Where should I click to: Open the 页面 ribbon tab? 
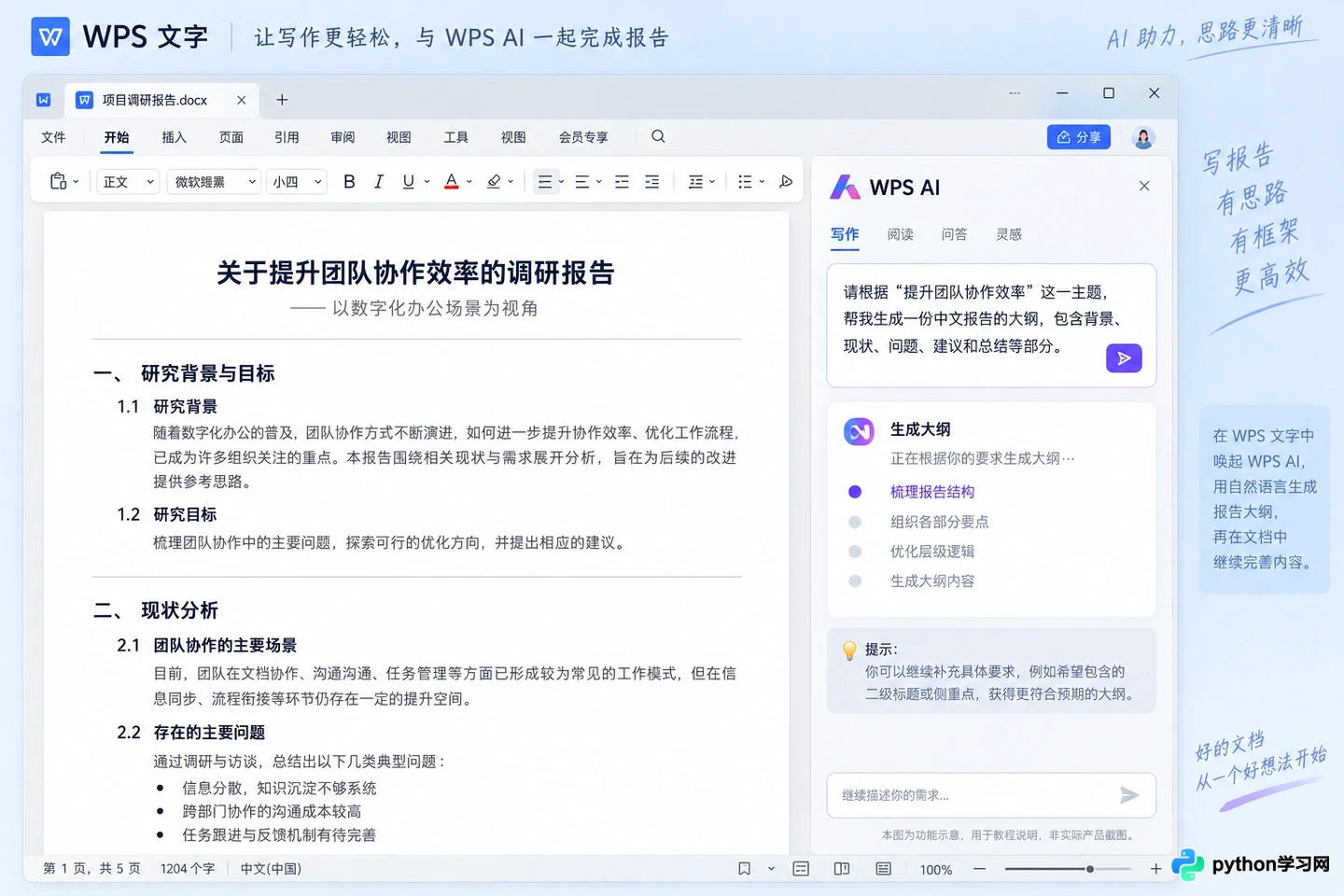tap(231, 137)
